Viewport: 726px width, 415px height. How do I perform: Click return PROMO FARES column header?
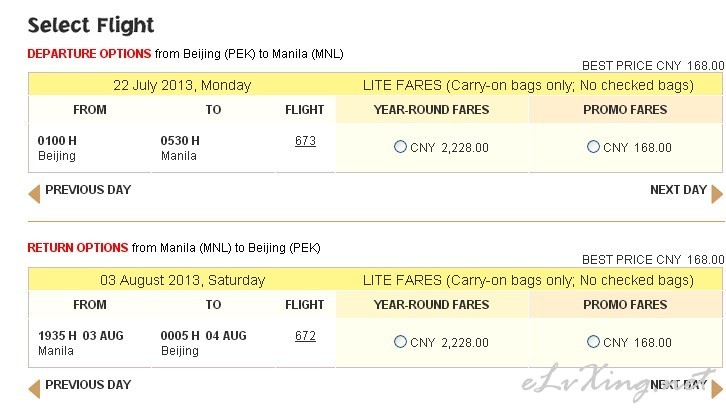[625, 305]
